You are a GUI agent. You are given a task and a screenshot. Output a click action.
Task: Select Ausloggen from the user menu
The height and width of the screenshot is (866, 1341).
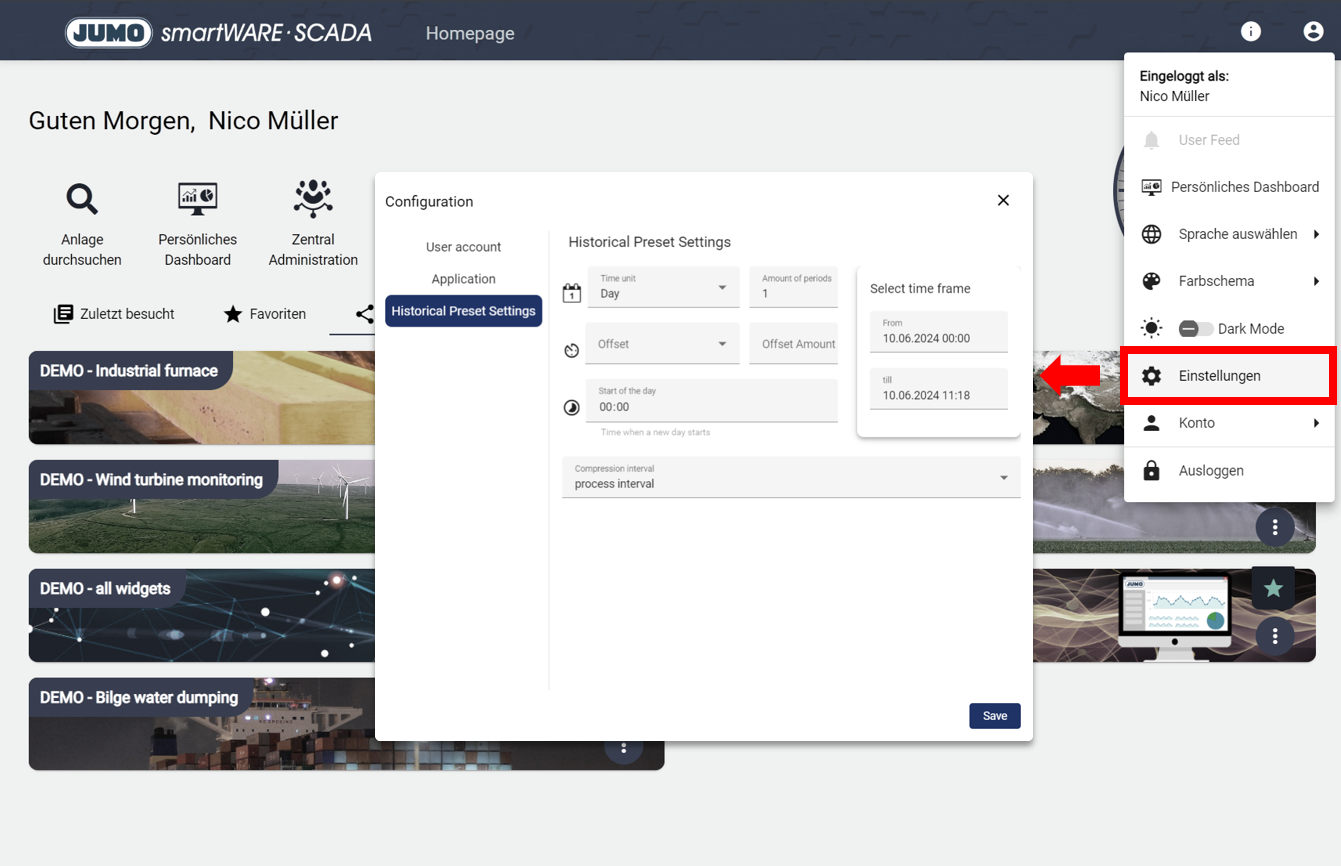coord(1210,471)
